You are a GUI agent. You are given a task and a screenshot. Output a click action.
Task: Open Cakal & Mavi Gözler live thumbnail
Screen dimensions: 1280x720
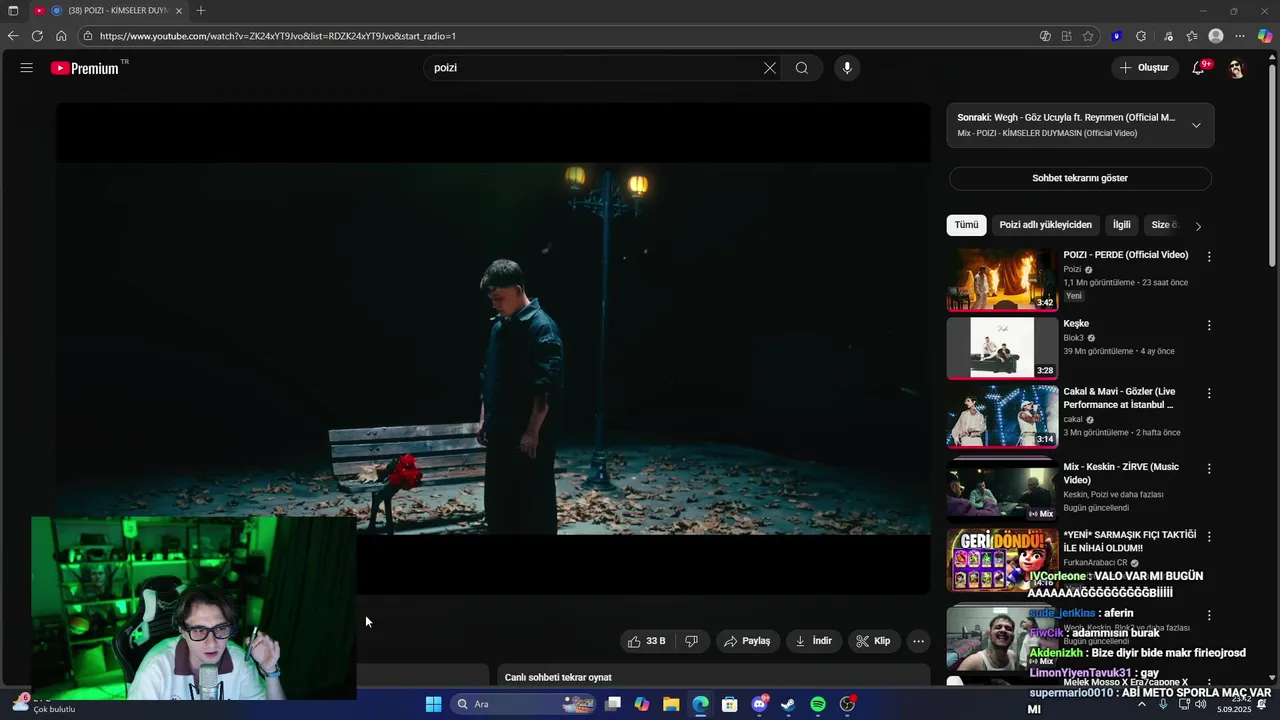[1002, 416]
